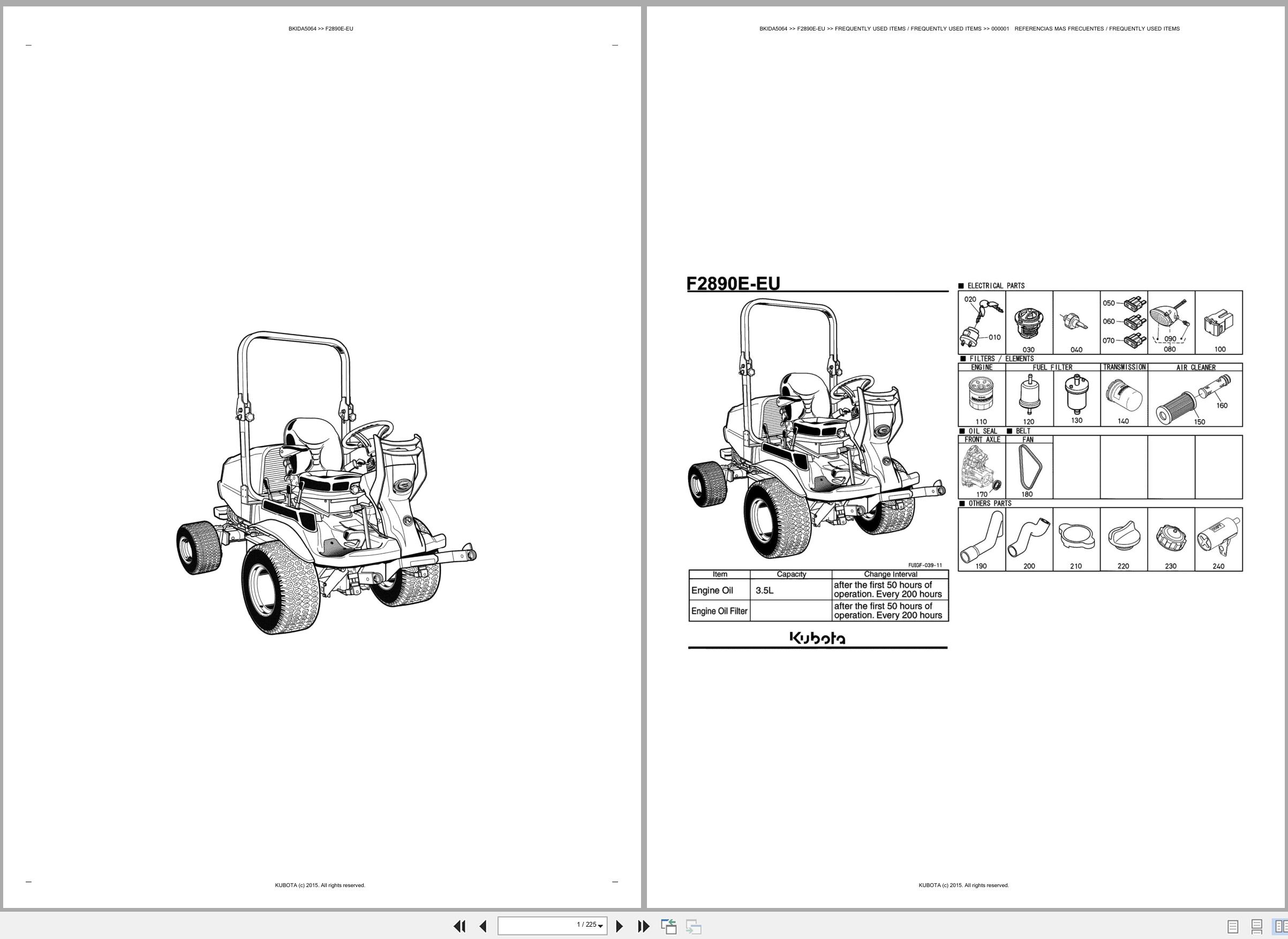The width and height of the screenshot is (1288, 939).
Task: Go to the first page
Action: point(460,926)
